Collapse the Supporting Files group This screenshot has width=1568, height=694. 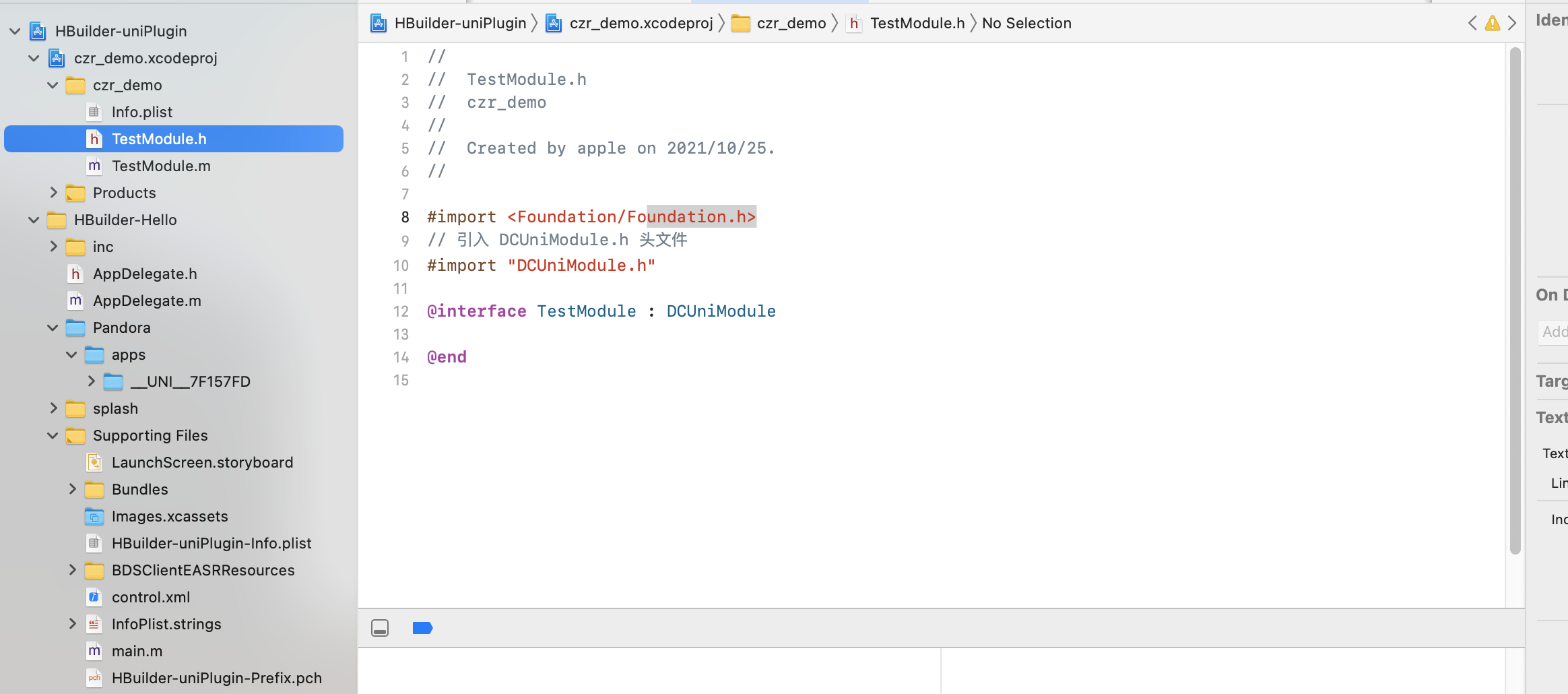53,435
